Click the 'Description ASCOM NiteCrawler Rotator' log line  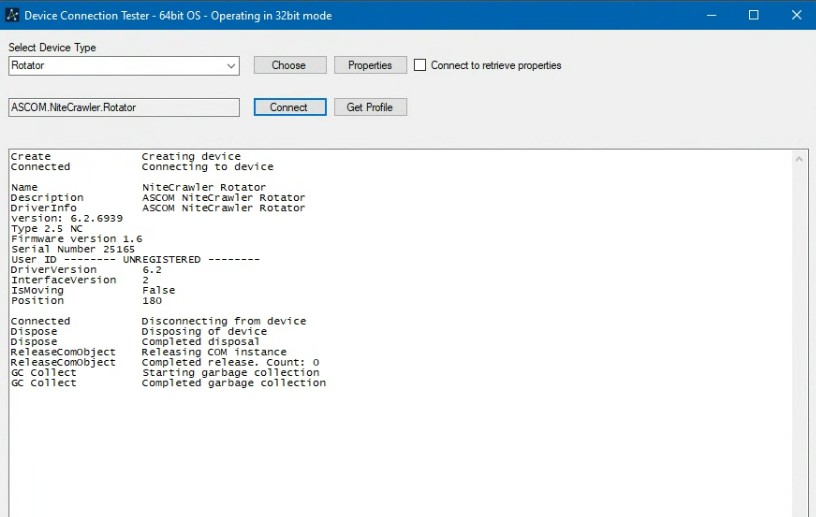coord(158,197)
